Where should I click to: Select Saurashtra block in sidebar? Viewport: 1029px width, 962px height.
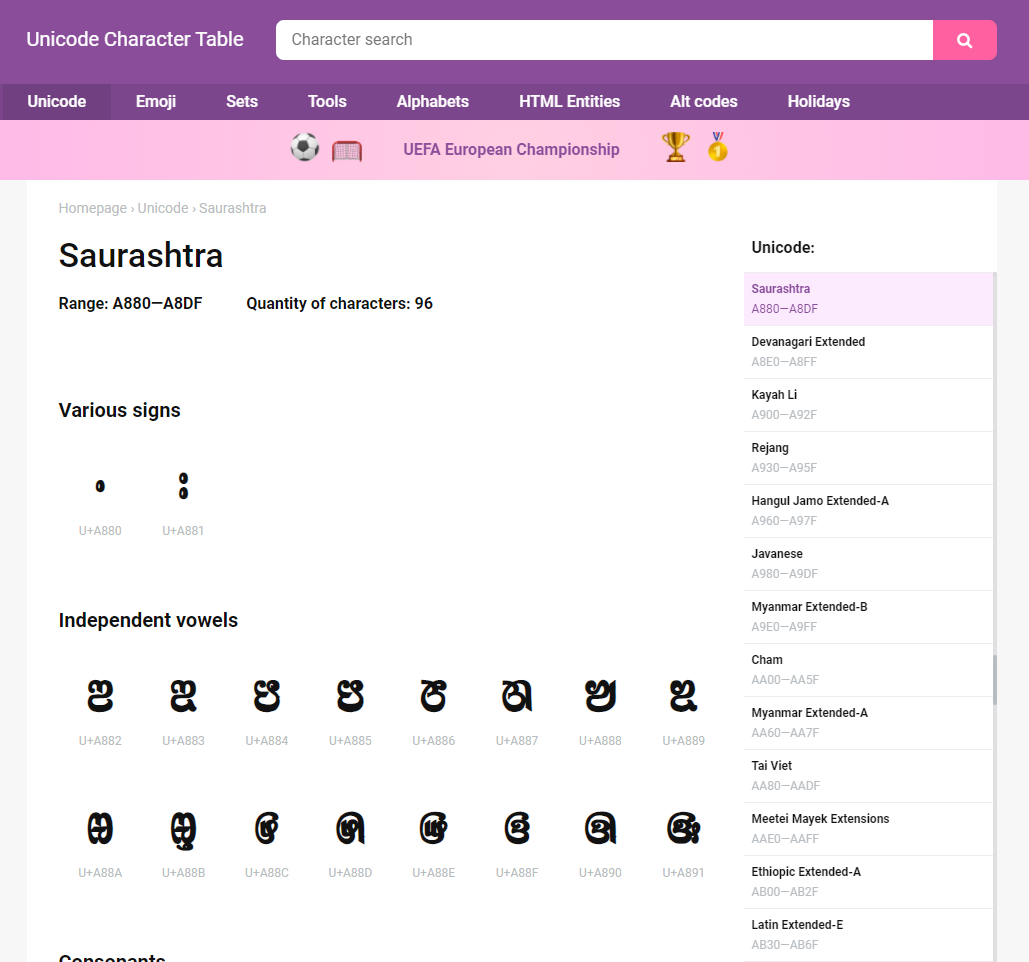coord(868,299)
